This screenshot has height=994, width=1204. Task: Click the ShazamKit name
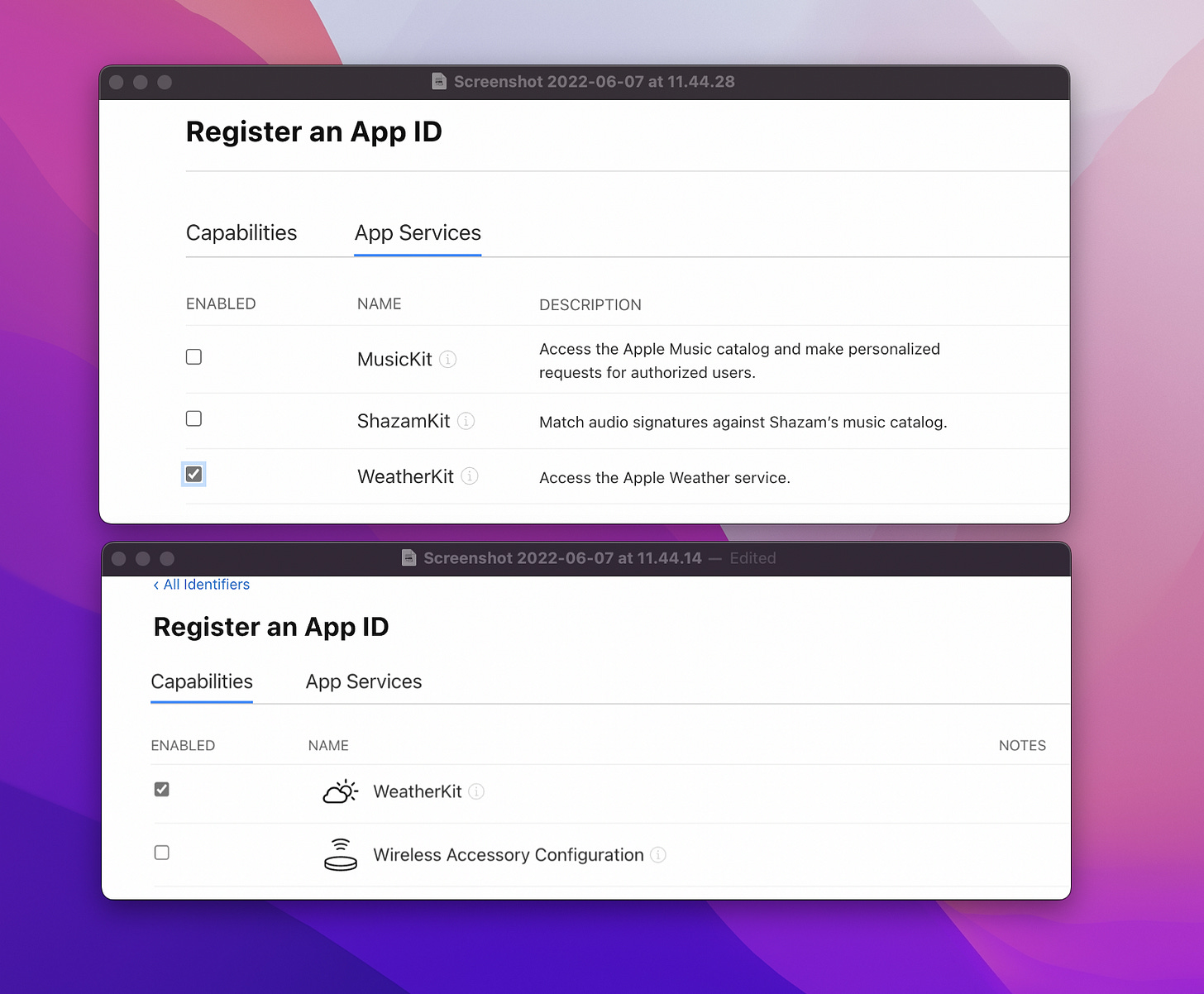click(404, 421)
